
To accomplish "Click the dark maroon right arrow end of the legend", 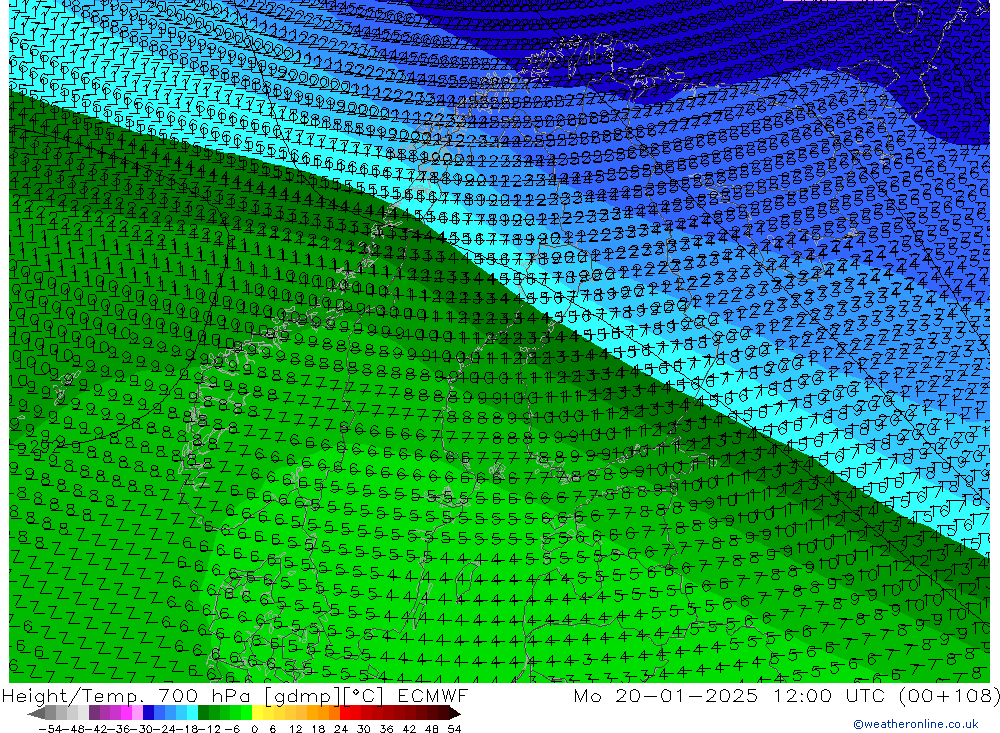I will tap(455, 713).
